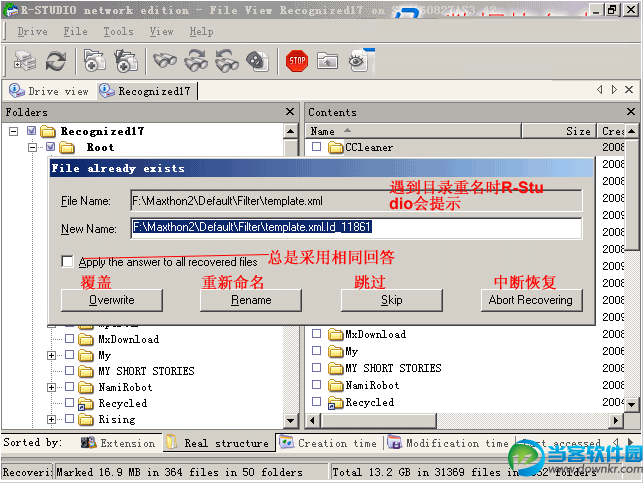
Task: Close the Folders panel
Action: pyautogui.click(x=290, y=112)
